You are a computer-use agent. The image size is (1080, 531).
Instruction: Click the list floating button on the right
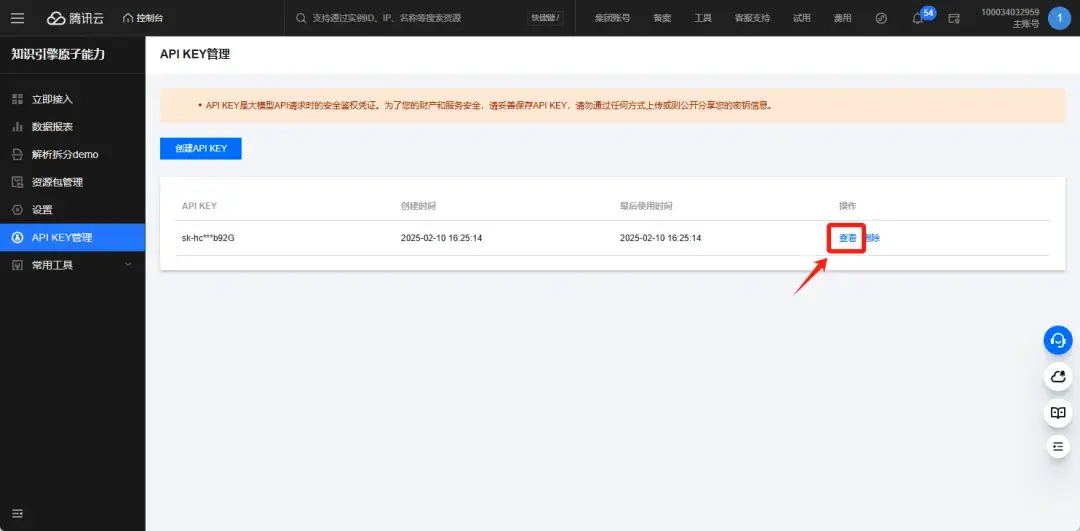point(1058,446)
